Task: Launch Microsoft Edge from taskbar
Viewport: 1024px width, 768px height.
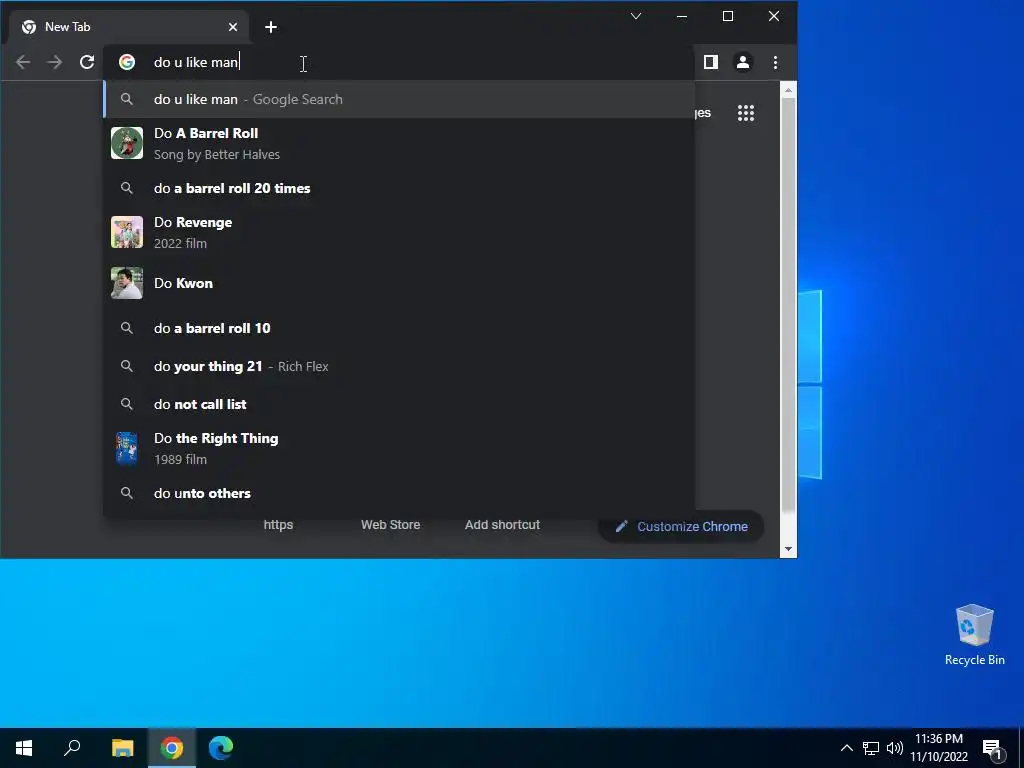Action: [221, 748]
